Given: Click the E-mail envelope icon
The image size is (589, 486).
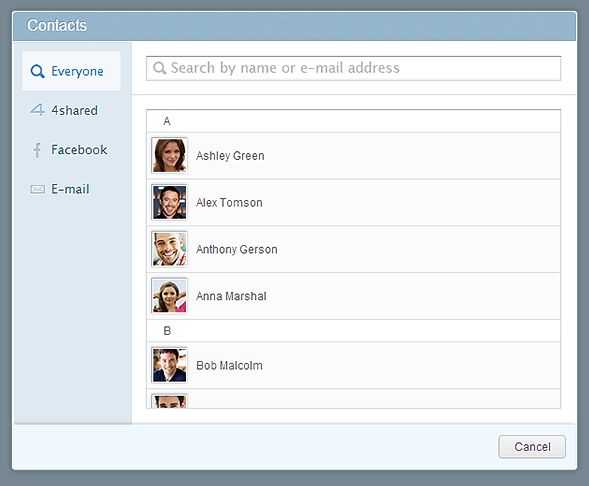Looking at the screenshot, I should click(37, 189).
